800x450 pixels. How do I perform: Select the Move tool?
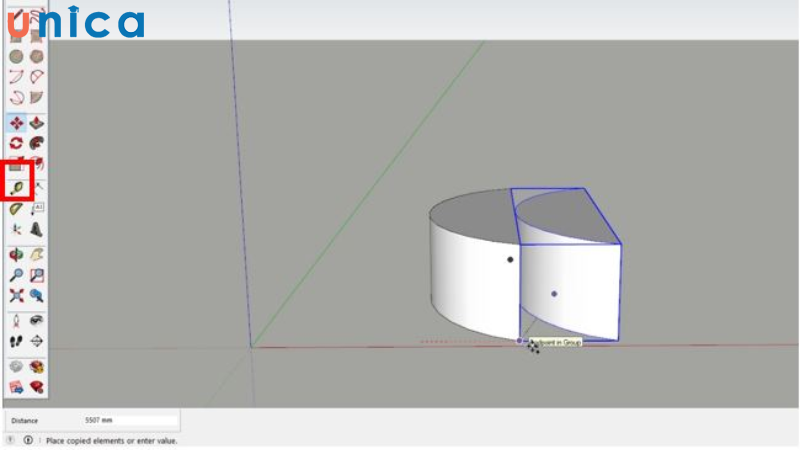coord(16,124)
